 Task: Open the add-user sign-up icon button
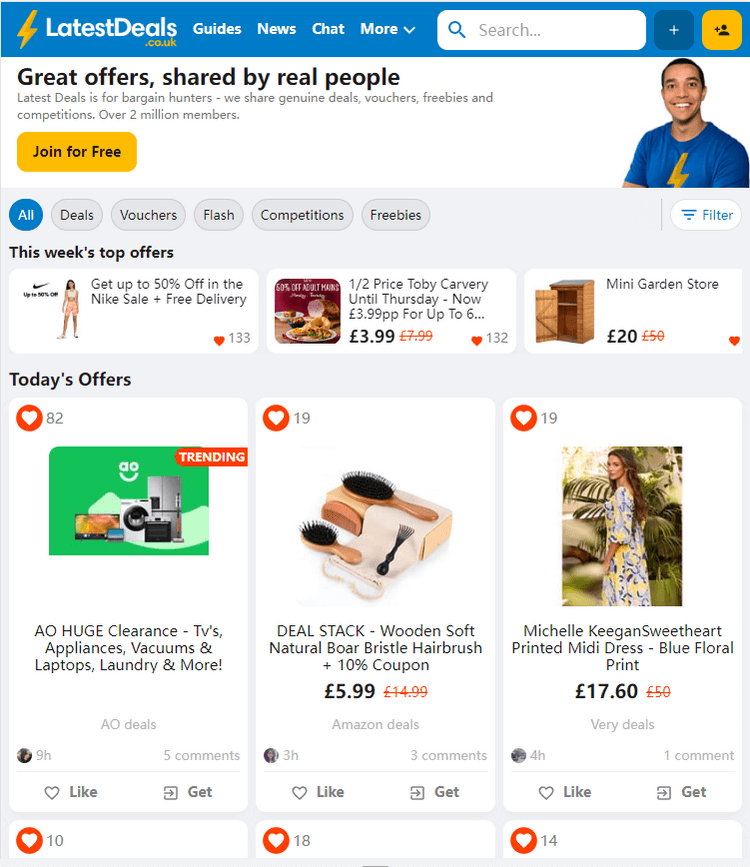(x=722, y=30)
